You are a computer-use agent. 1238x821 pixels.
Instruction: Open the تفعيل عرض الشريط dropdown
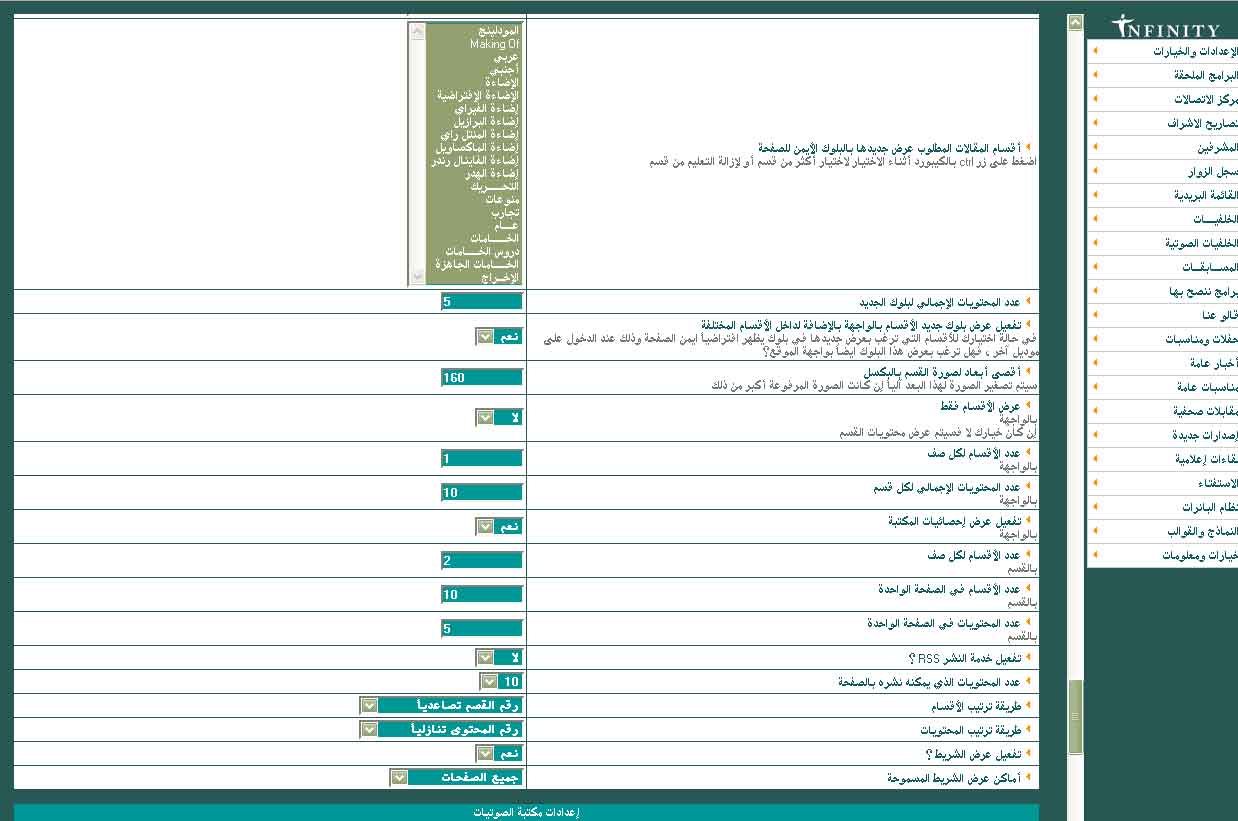(x=499, y=753)
